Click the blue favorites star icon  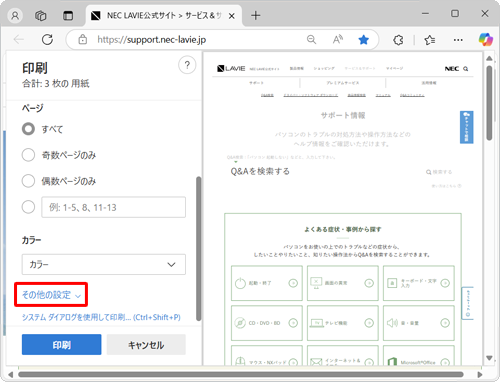coord(363,40)
